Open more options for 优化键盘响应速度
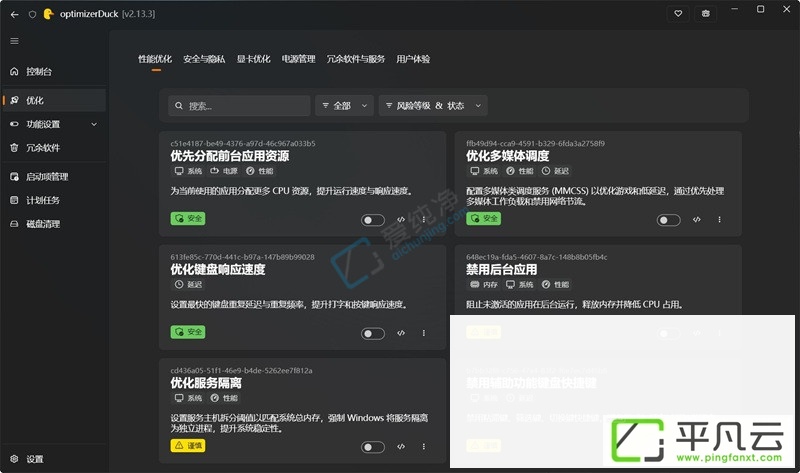The width and height of the screenshot is (800, 473). pyautogui.click(x=423, y=333)
